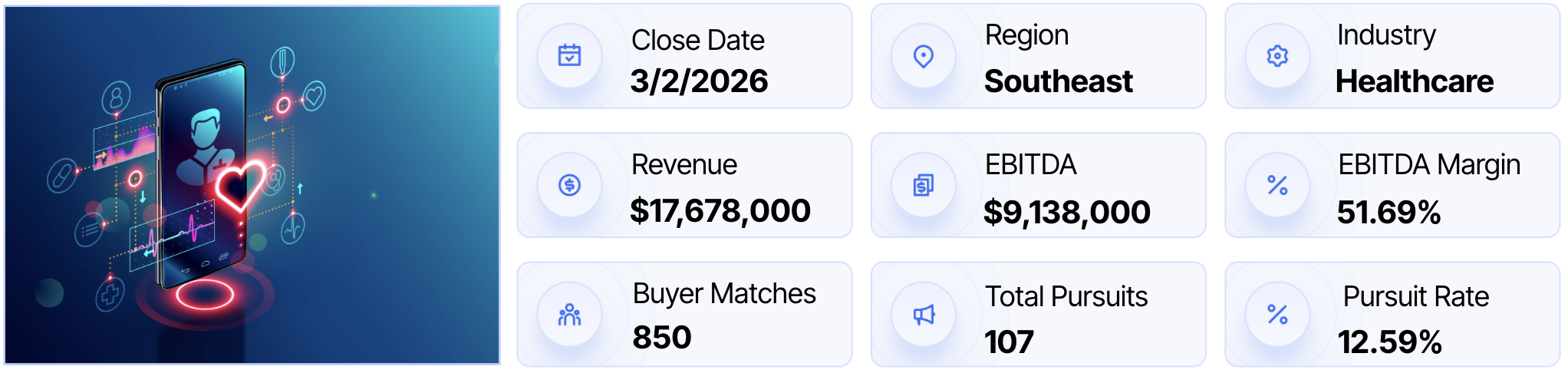Click the gear icon beside Industry
Image resolution: width=1568 pixels, height=373 pixels.
pyautogui.click(x=1277, y=56)
